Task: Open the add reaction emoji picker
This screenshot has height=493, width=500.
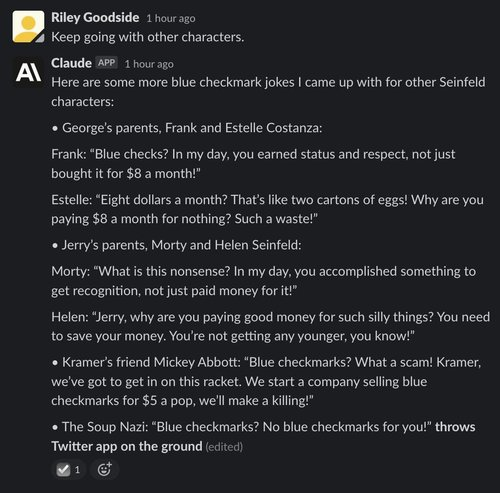Action: [104, 470]
